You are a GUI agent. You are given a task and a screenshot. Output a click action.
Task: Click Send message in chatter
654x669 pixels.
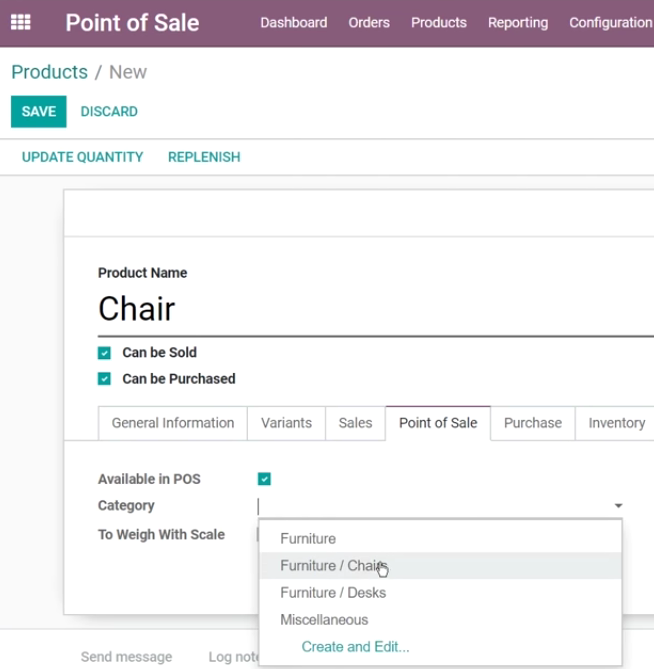(126, 657)
